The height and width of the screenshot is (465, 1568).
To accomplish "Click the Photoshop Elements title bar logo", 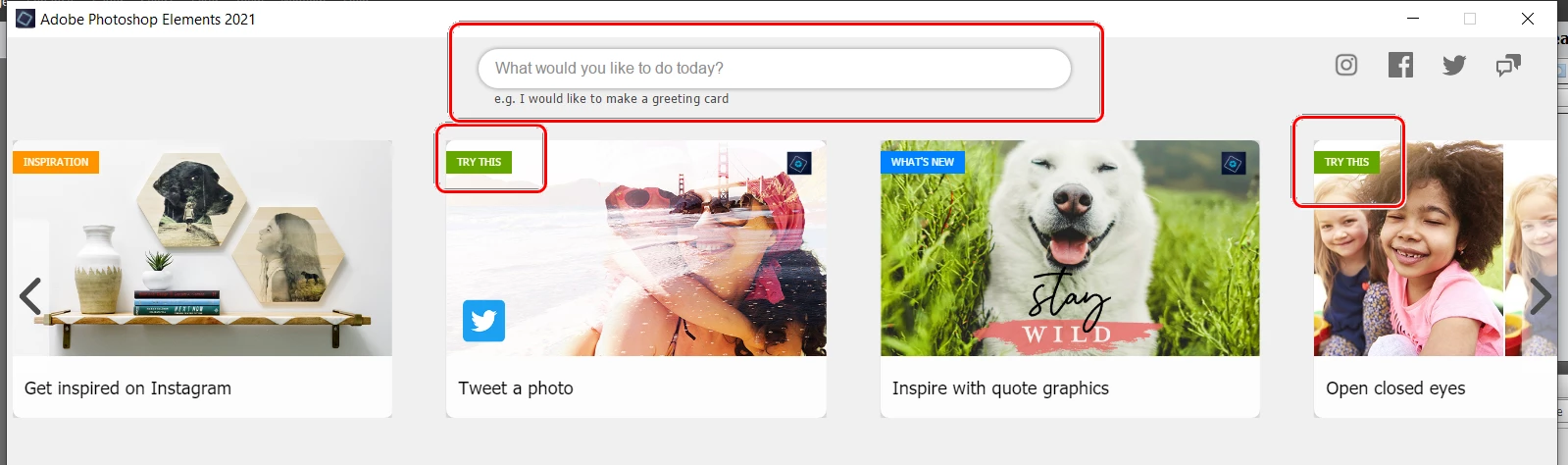I will 25,19.
